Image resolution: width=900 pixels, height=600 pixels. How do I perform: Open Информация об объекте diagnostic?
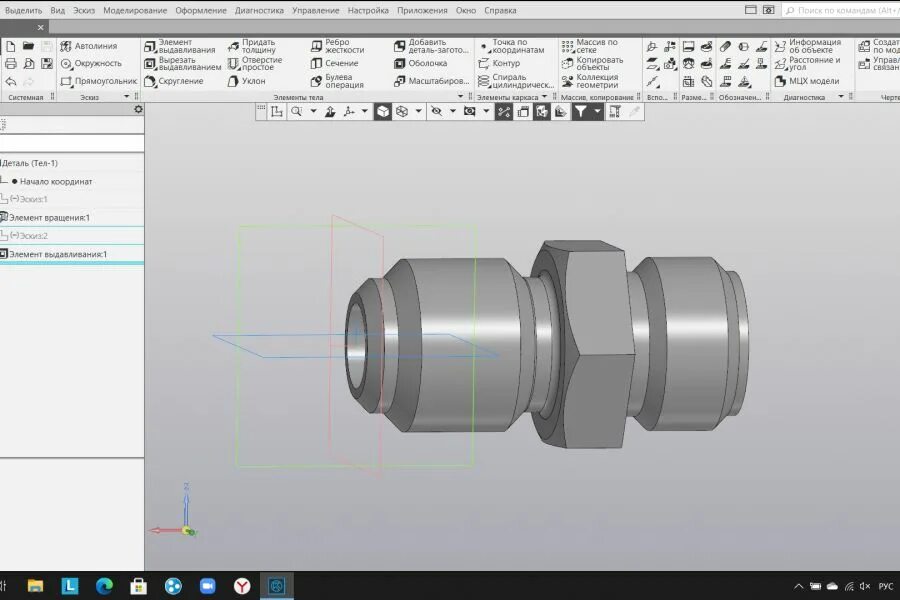[808, 46]
